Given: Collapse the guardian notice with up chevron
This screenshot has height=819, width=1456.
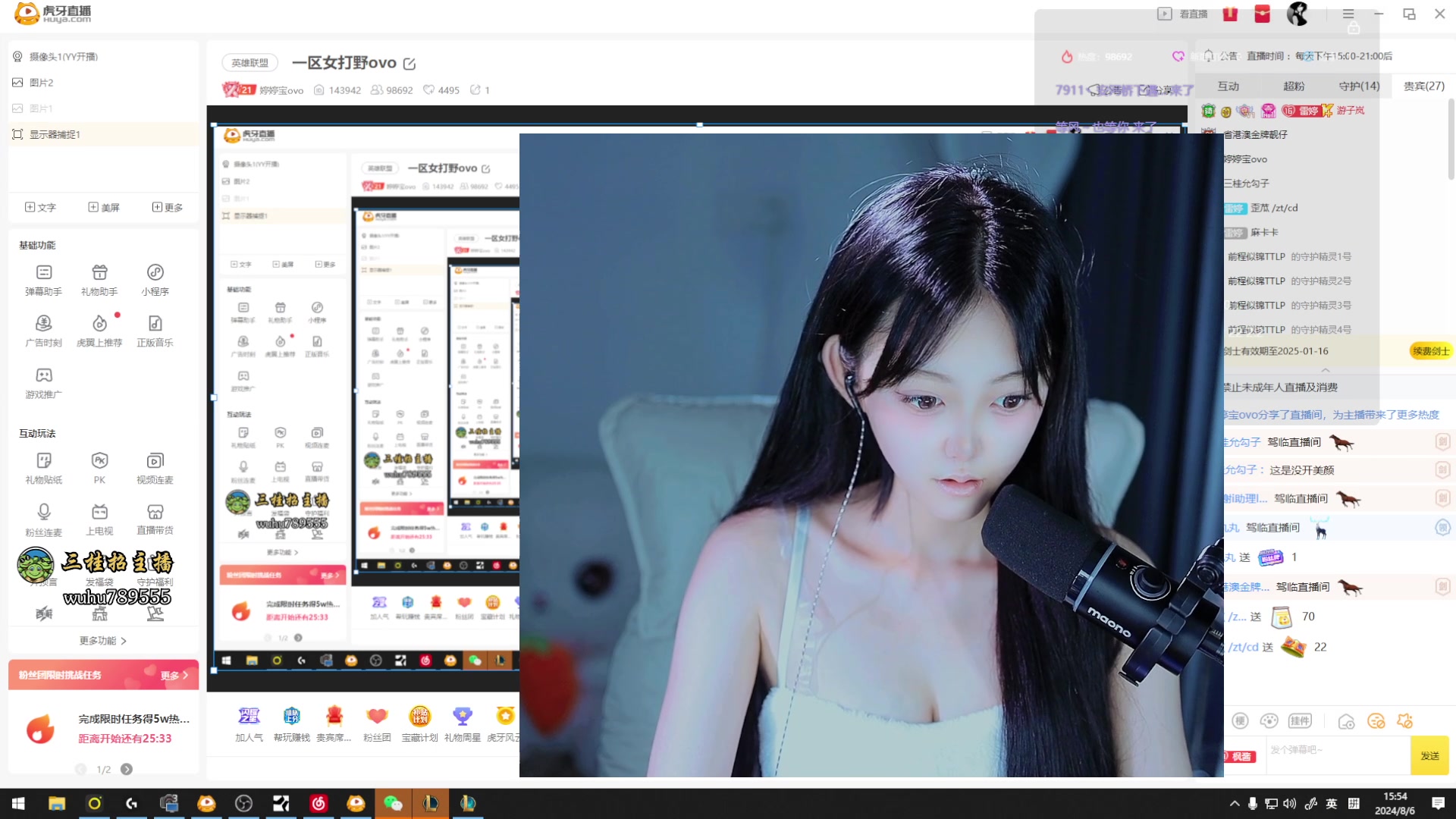Looking at the screenshot, I should coord(1326,370).
